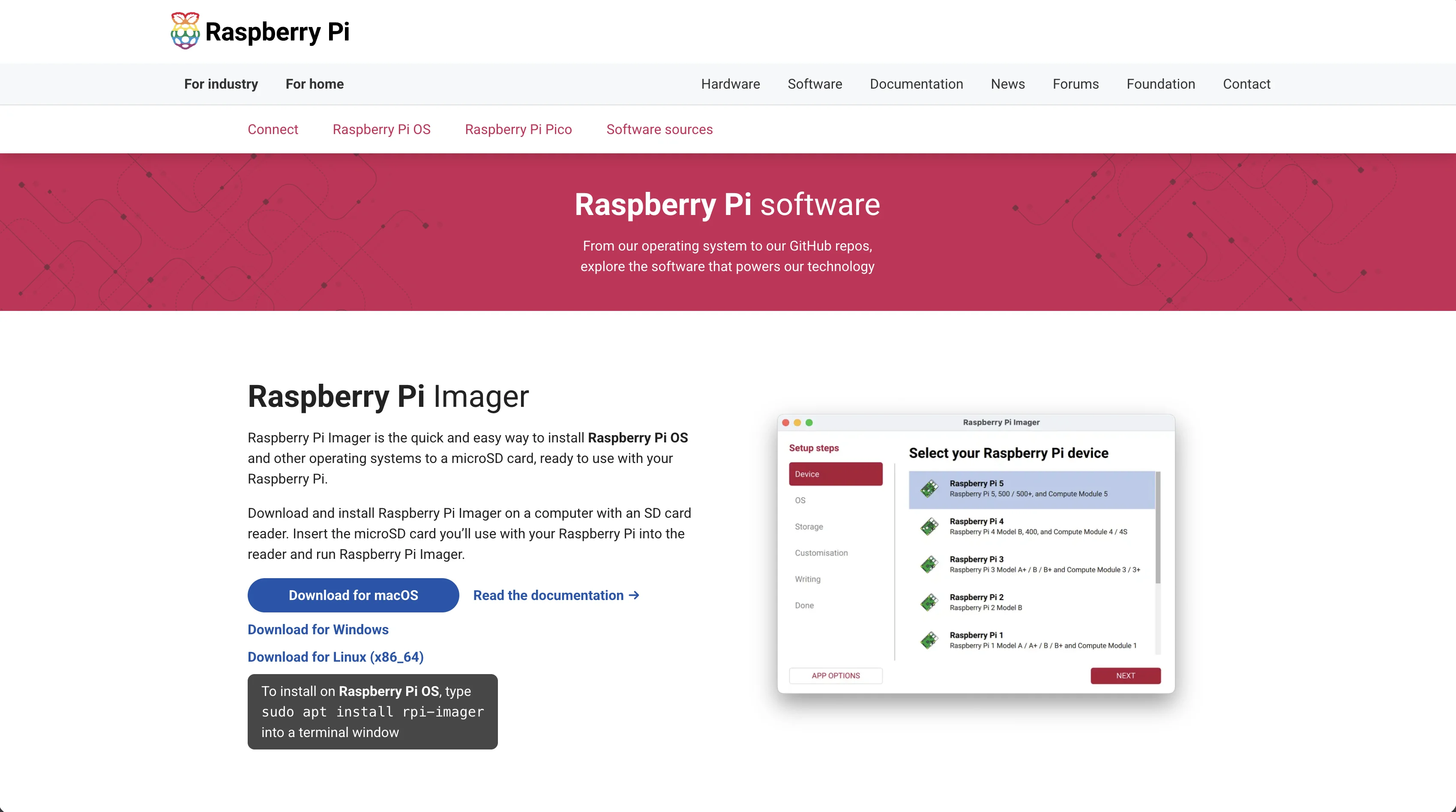Image resolution: width=1456 pixels, height=812 pixels.
Task: Open the Software sources link
Action: (659, 129)
